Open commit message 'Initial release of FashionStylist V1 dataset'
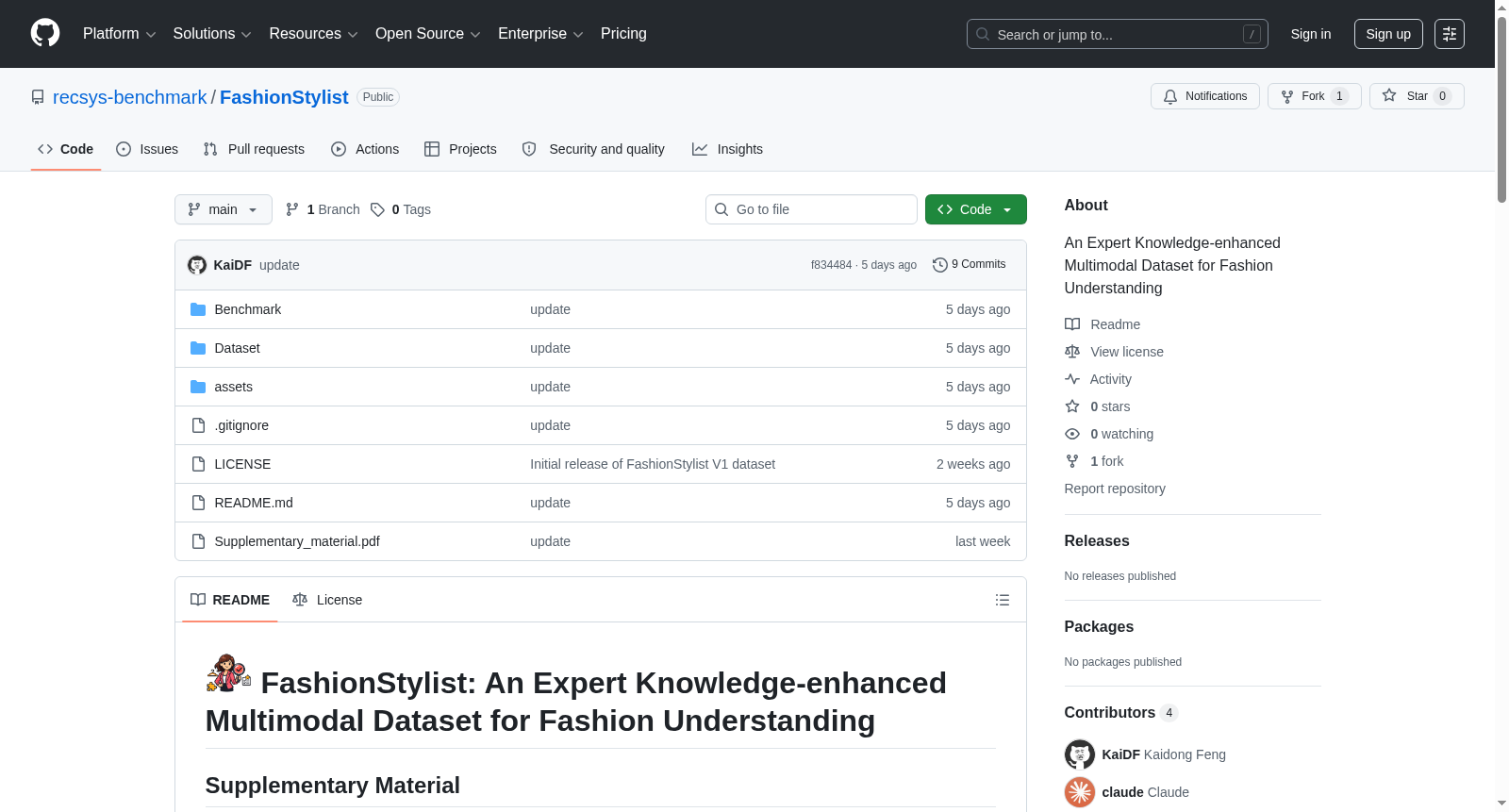The height and width of the screenshot is (812, 1509). (x=653, y=464)
